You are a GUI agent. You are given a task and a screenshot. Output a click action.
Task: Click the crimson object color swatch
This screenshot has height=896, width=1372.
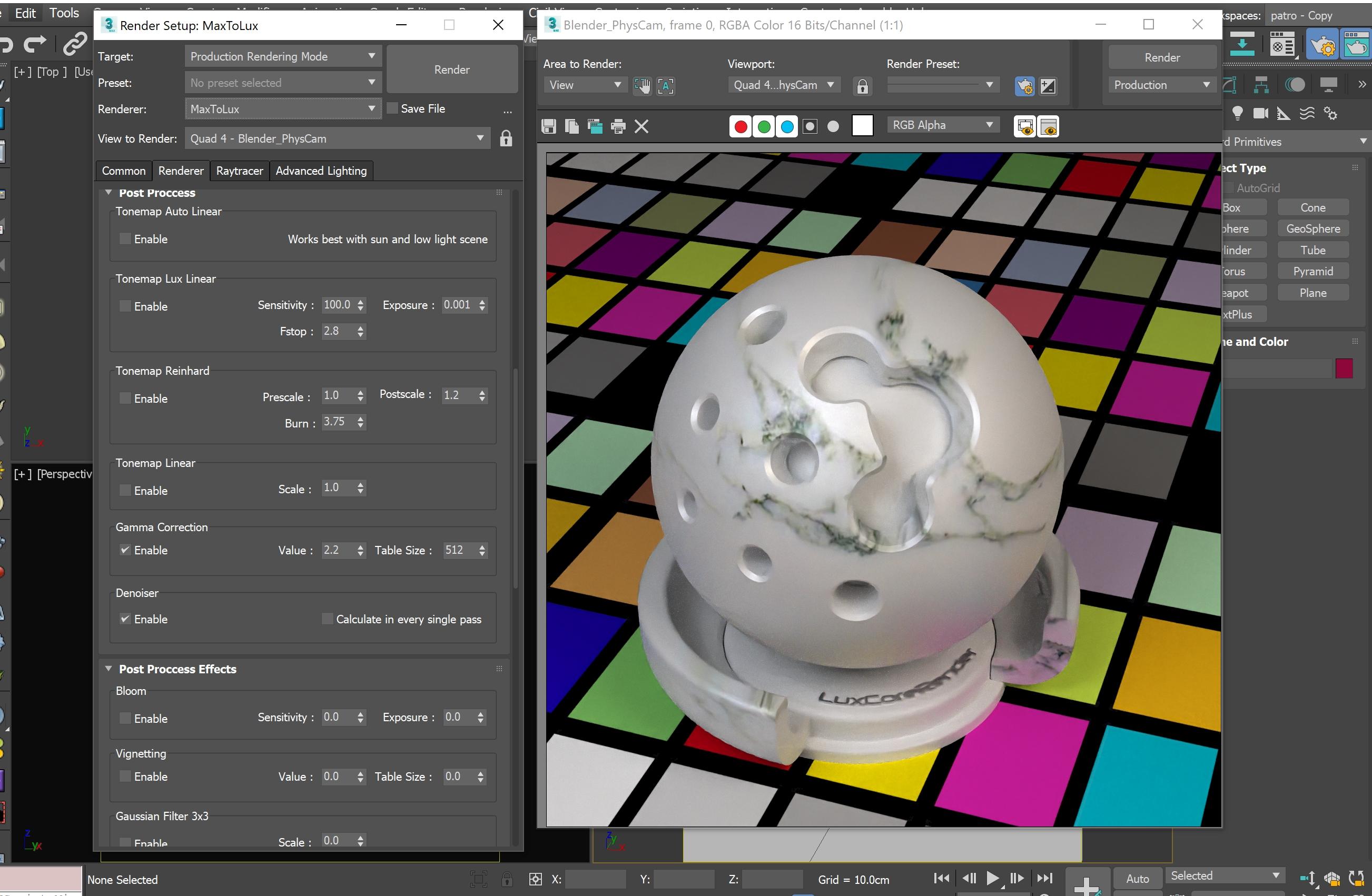click(x=1343, y=368)
